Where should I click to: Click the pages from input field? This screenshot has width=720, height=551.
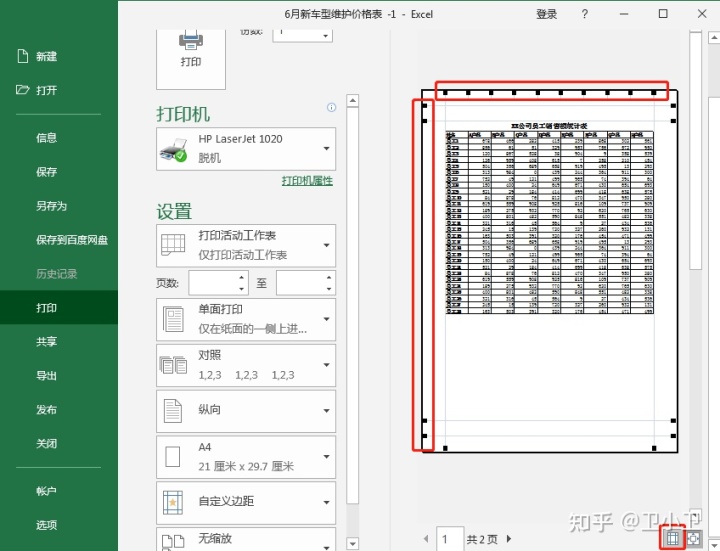214,283
